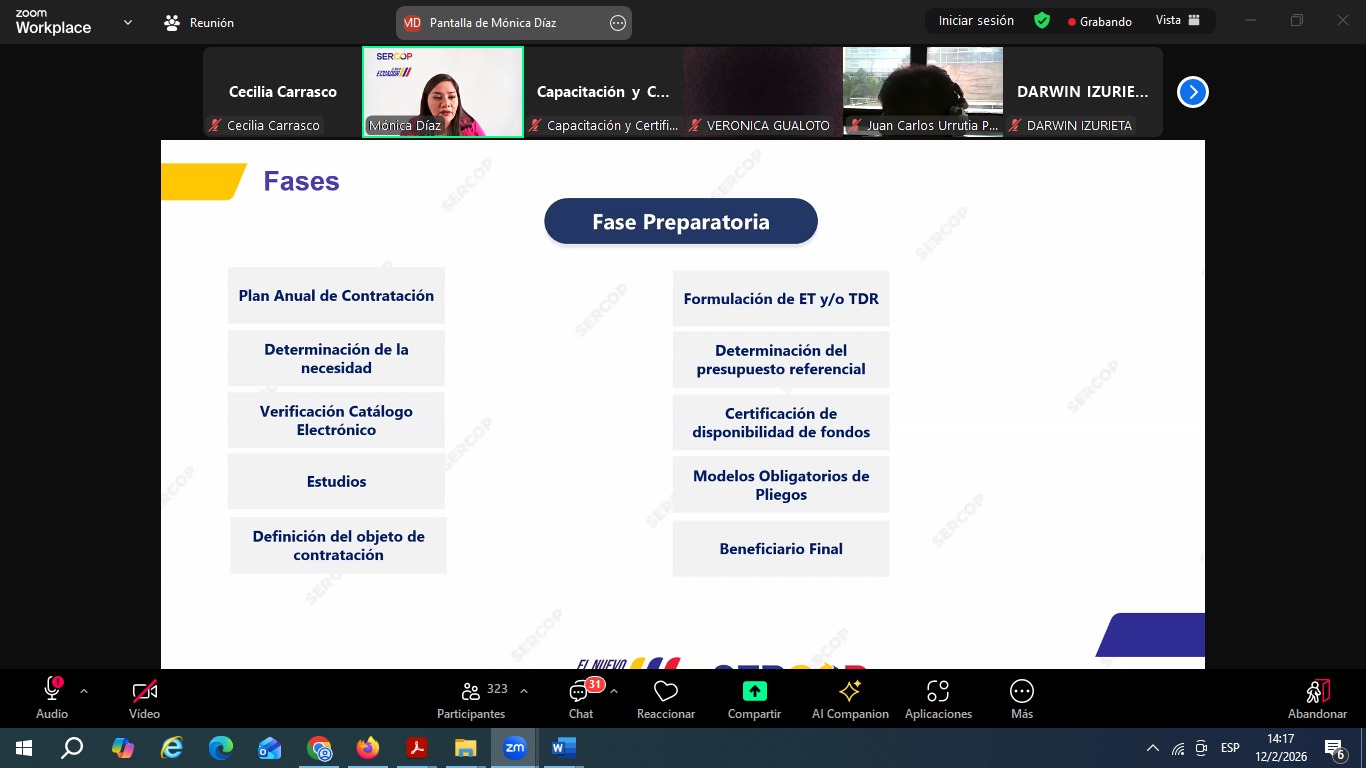Open AI Companion sparkle icon
The width and height of the screenshot is (1366, 768).
850,692
